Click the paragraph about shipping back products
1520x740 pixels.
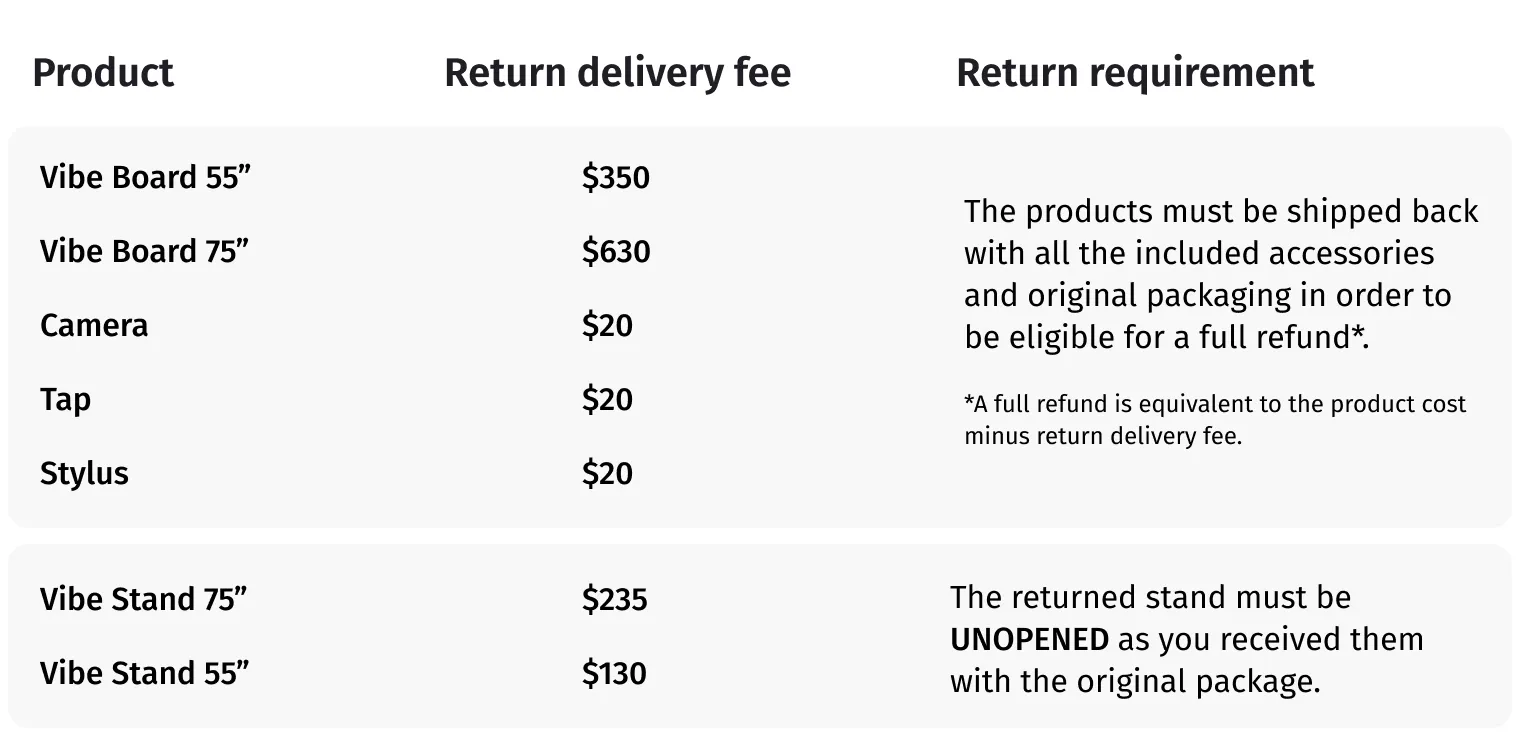click(x=1220, y=275)
